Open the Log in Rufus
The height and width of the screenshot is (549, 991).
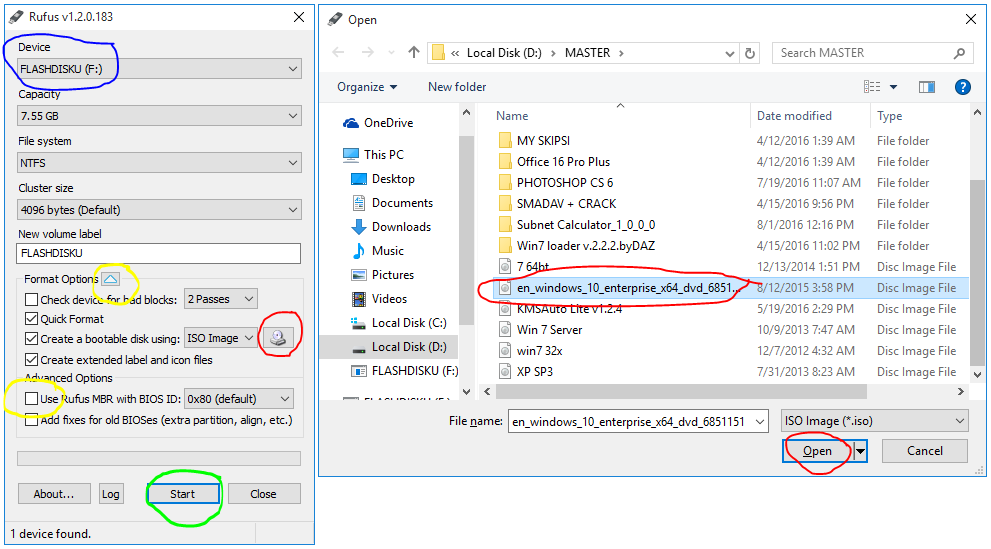111,494
